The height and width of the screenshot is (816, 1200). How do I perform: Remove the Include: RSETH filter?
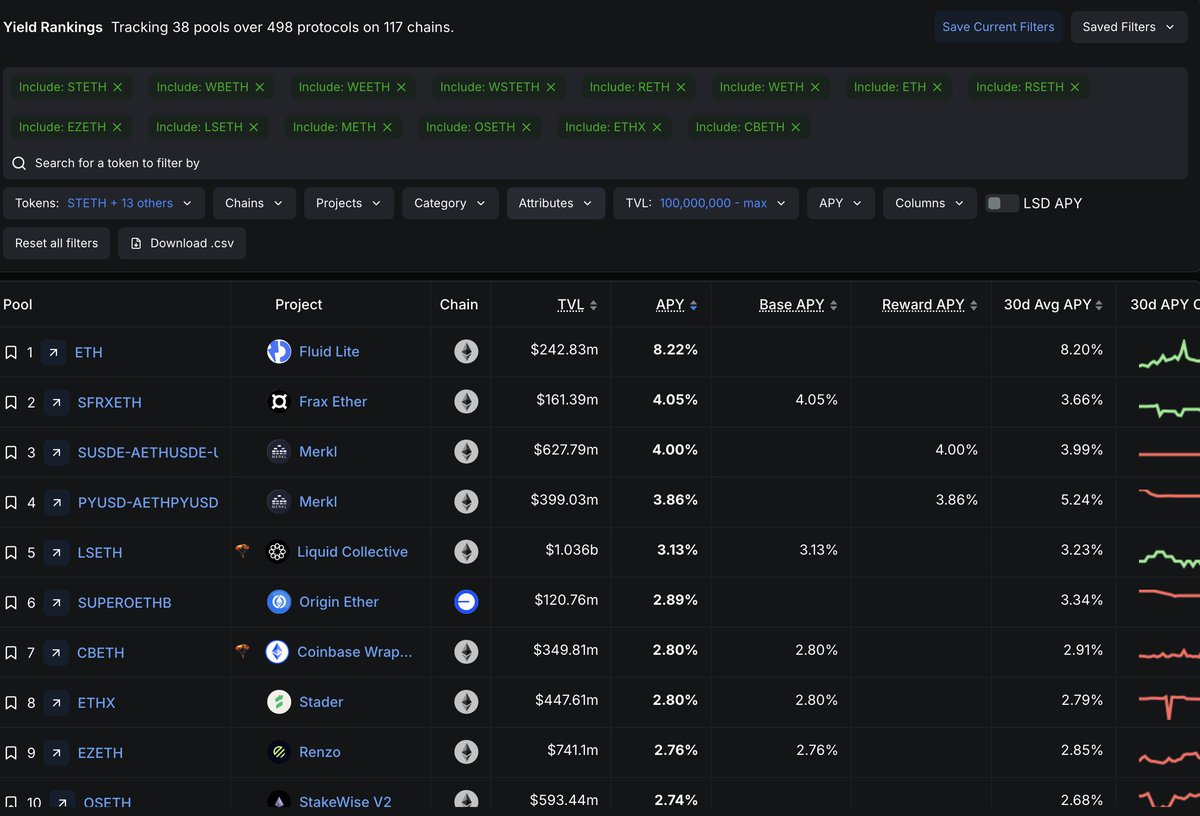pyautogui.click(x=1075, y=87)
